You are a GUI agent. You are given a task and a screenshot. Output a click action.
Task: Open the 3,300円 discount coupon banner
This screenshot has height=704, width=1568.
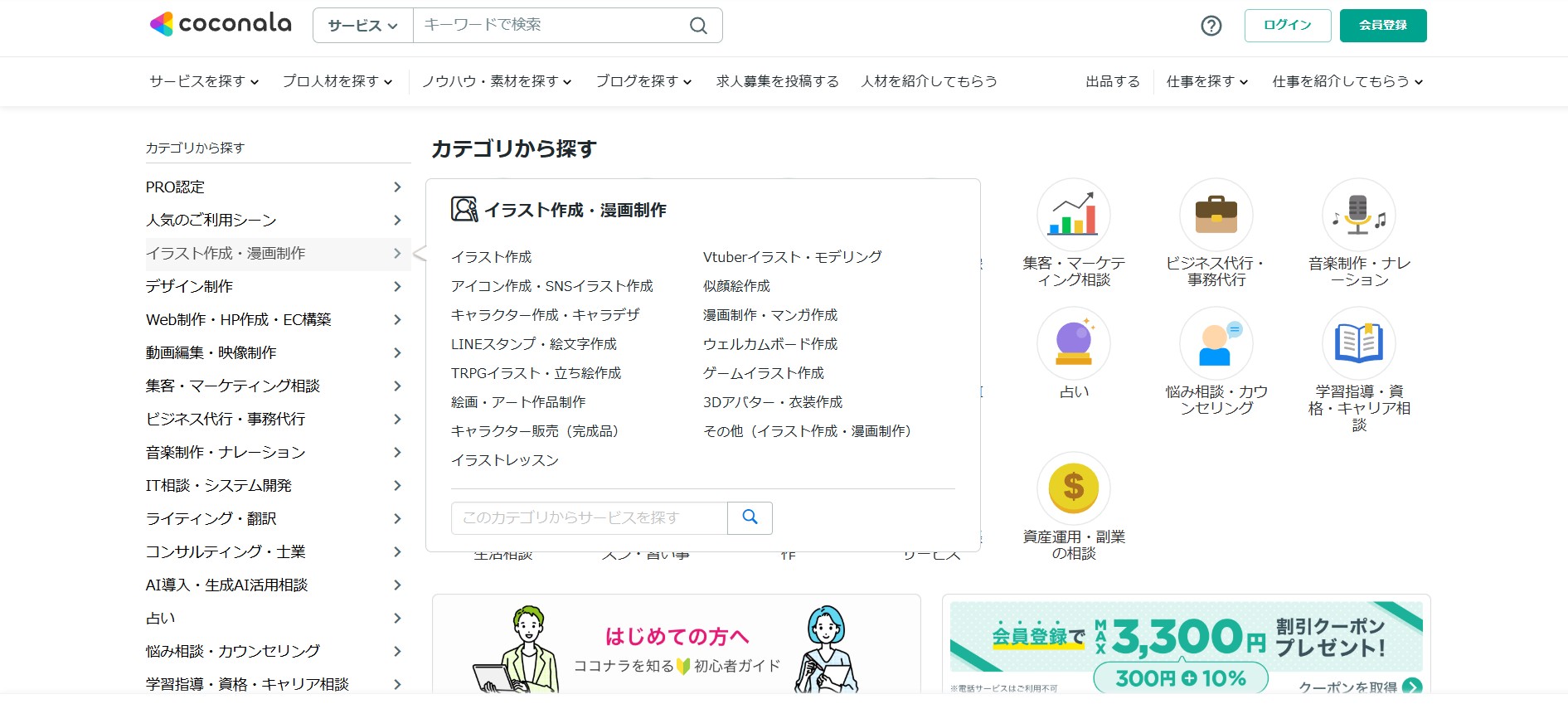pyautogui.click(x=1187, y=644)
